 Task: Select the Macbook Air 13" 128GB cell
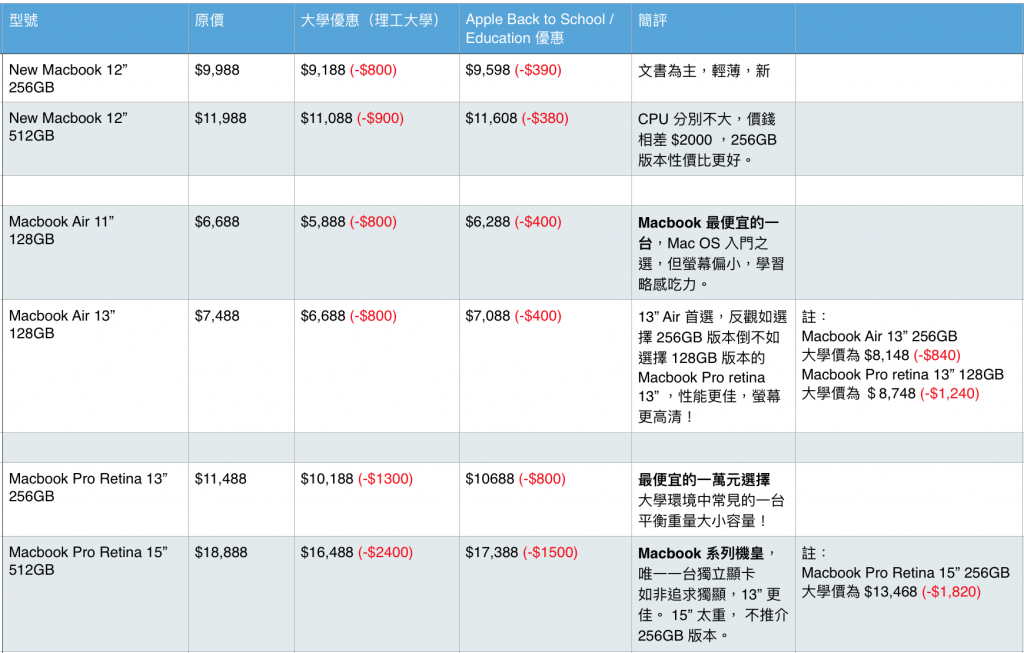62,324
